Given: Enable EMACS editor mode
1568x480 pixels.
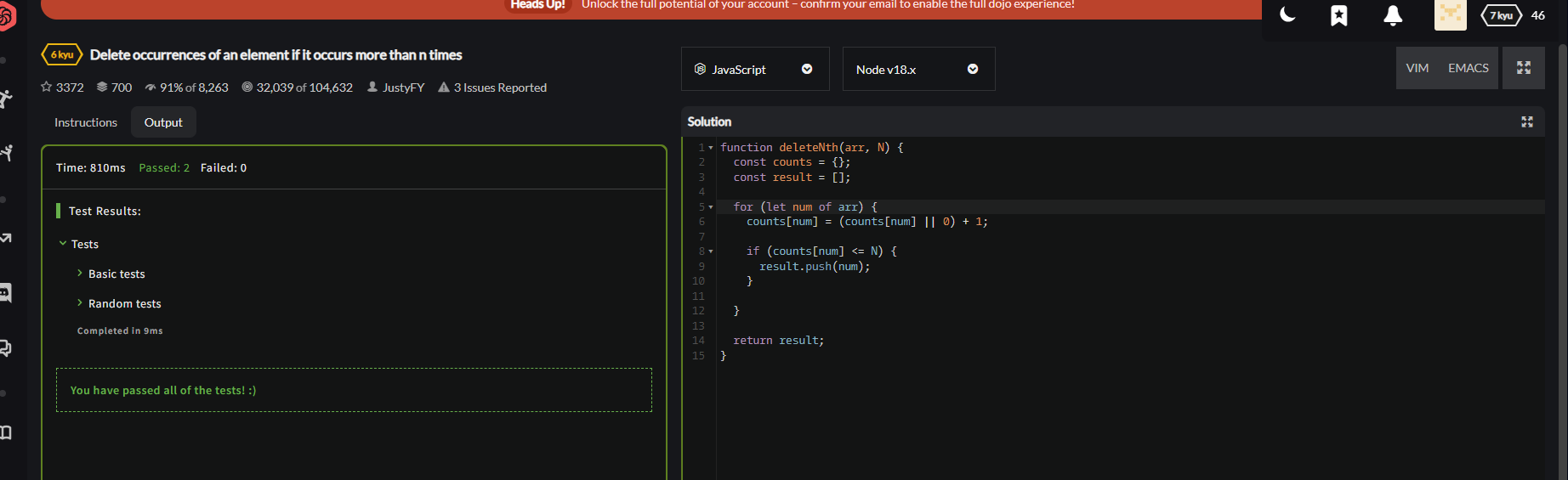Looking at the screenshot, I should coord(1468,68).
